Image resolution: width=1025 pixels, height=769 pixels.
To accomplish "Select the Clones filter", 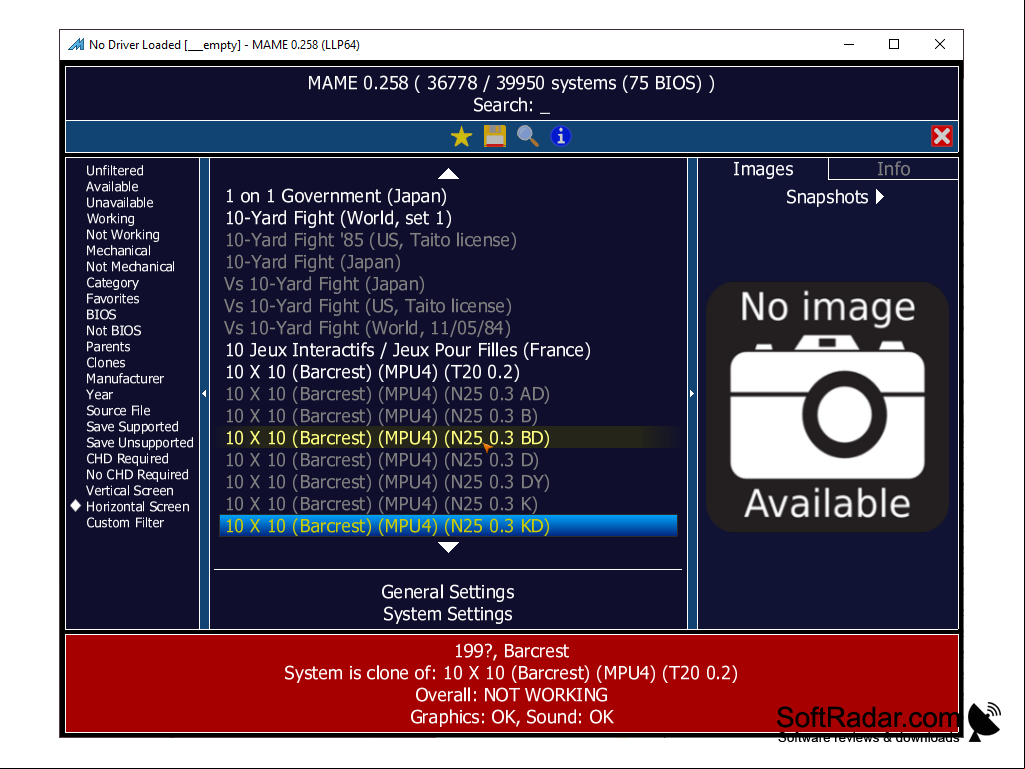I will pos(105,363).
